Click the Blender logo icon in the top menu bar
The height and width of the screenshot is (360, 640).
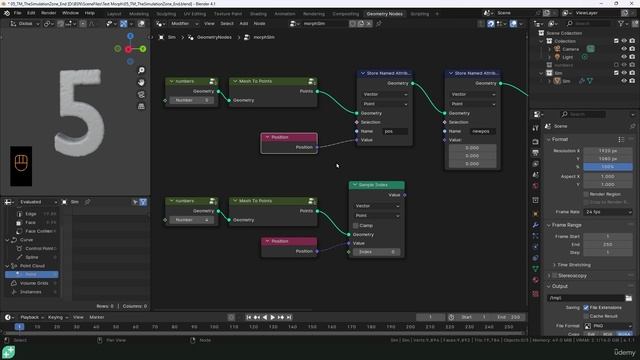pos(7,13)
